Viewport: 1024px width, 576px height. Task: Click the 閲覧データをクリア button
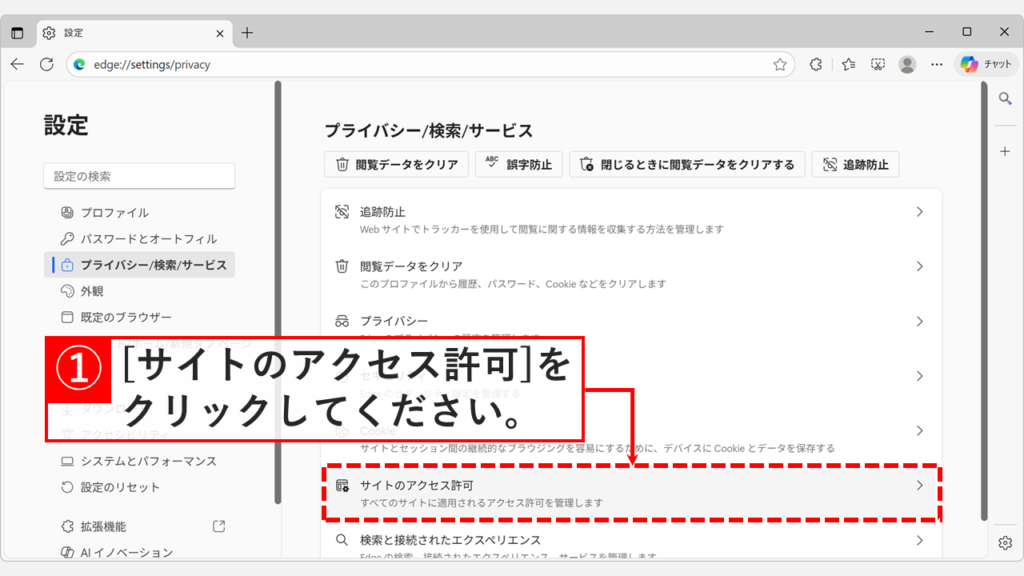(x=399, y=164)
